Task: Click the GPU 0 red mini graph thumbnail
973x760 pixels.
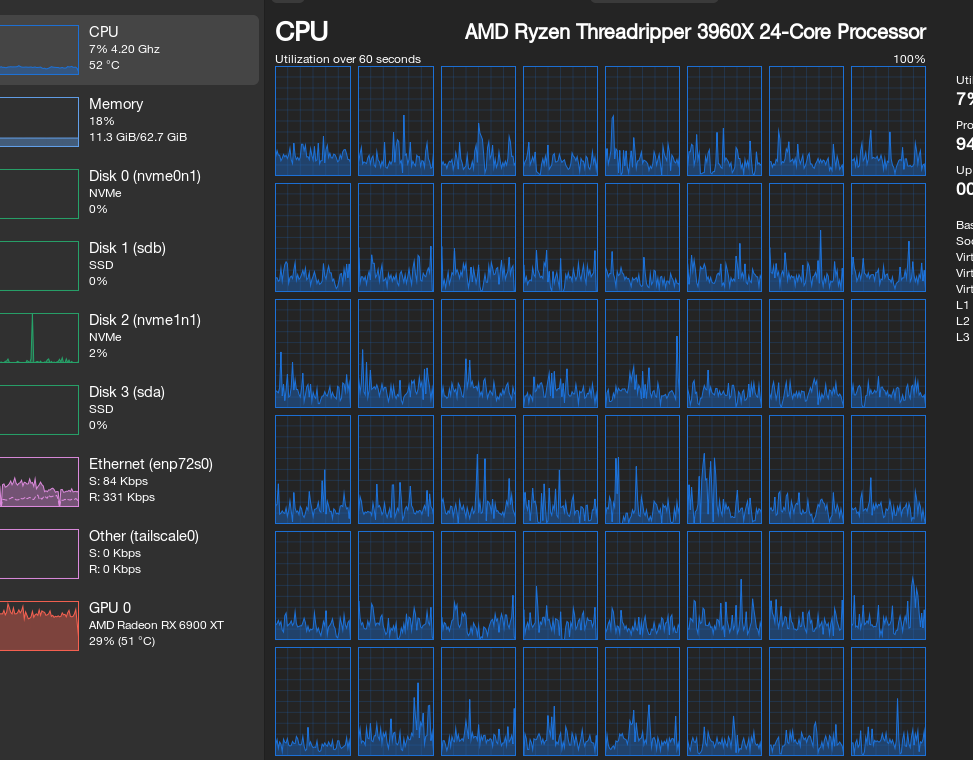Action: pyautogui.click(x=39, y=625)
